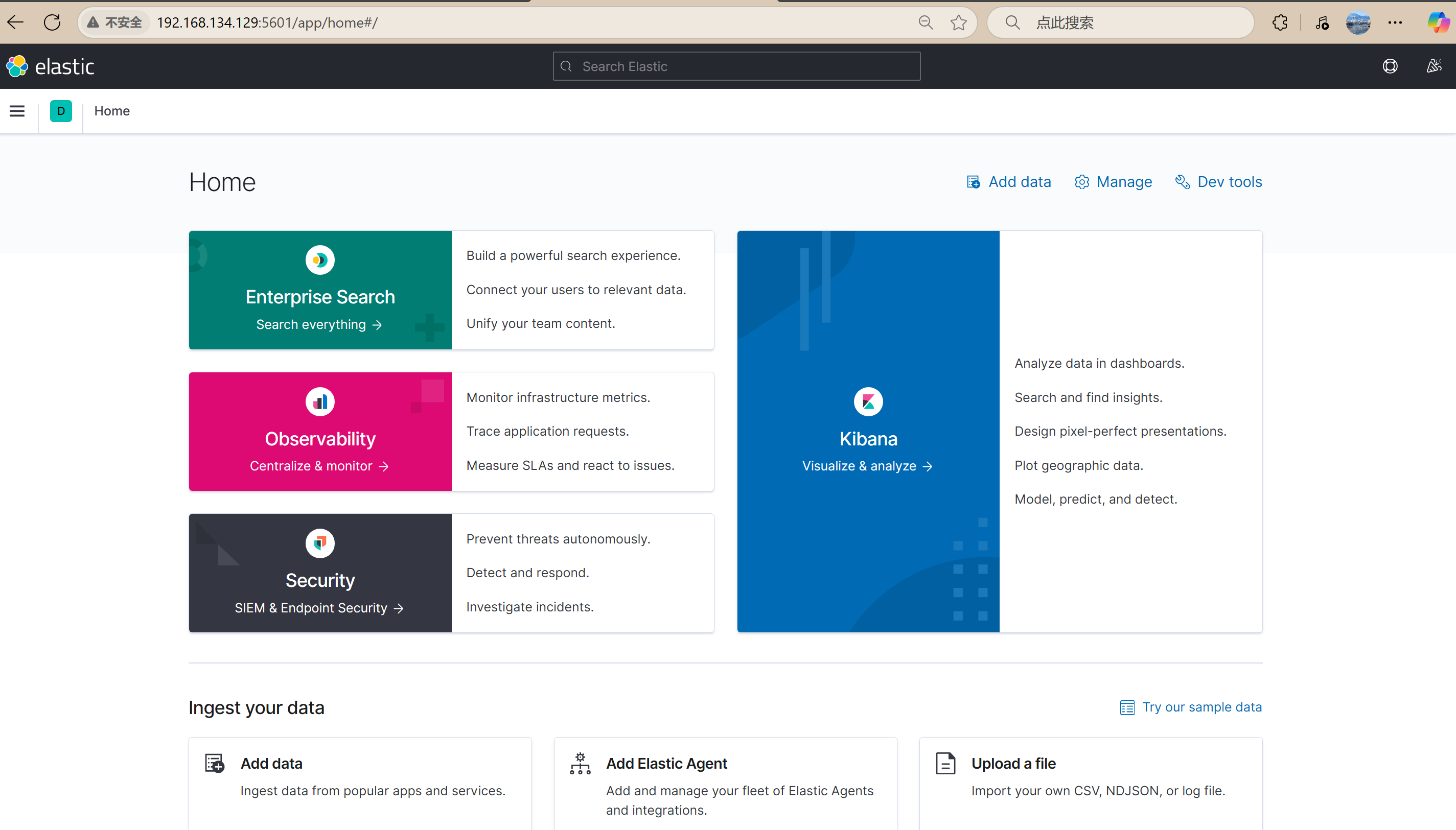The height and width of the screenshot is (830, 1456).
Task: Click the Enterprise Search round logo icon
Action: point(320,260)
